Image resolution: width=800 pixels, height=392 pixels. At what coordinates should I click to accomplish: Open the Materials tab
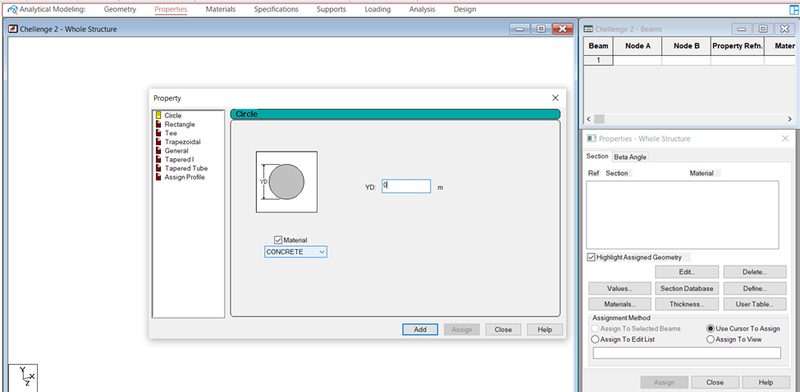click(x=220, y=9)
